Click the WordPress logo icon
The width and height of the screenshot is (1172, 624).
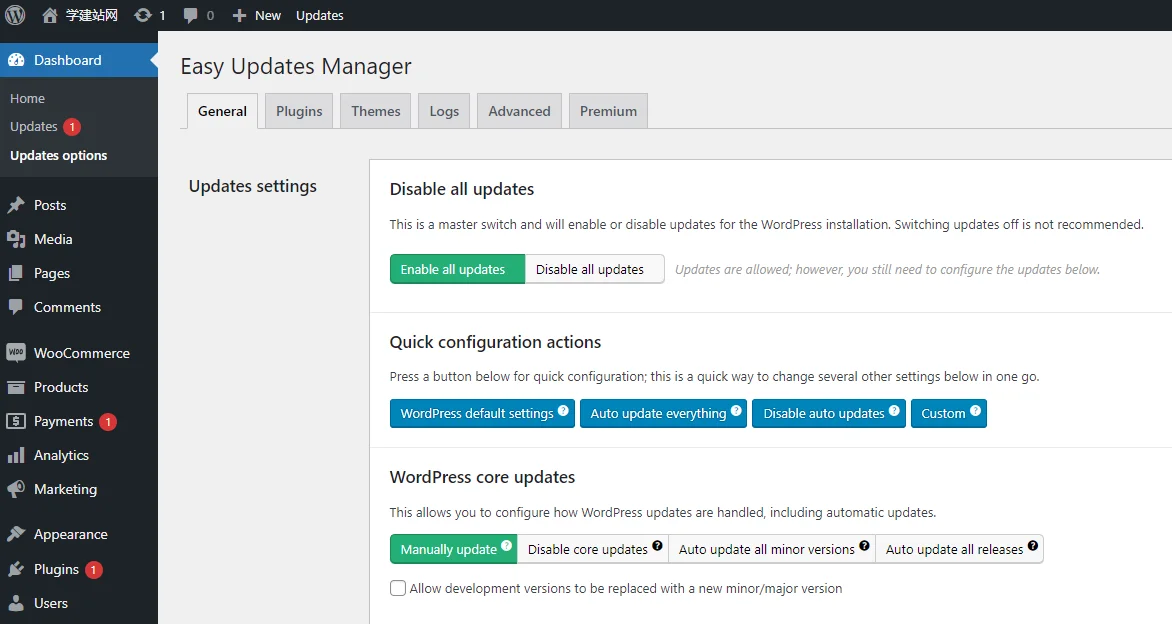click(x=15, y=15)
